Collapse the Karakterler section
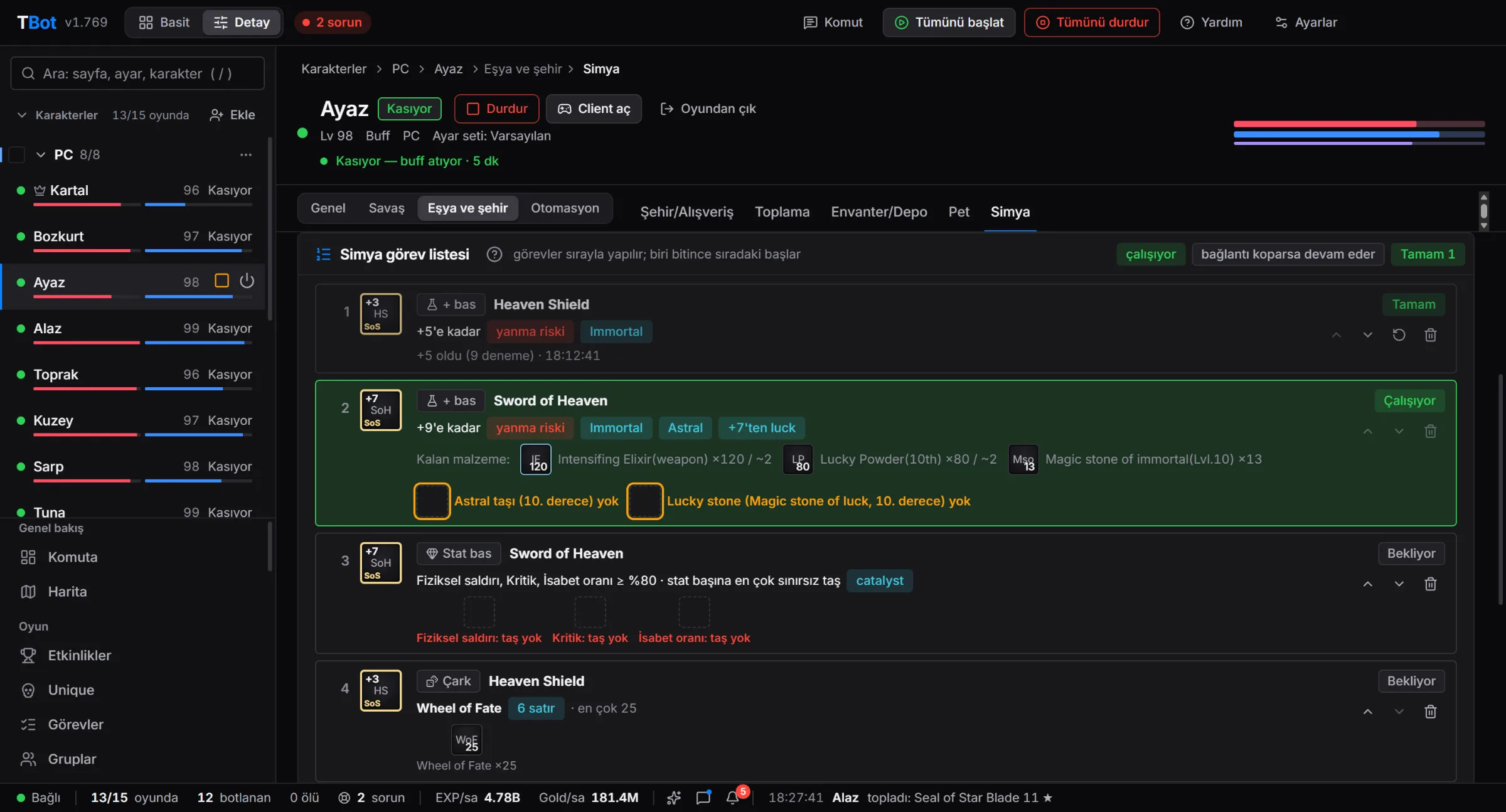The height and width of the screenshot is (812, 1506). tap(22, 115)
